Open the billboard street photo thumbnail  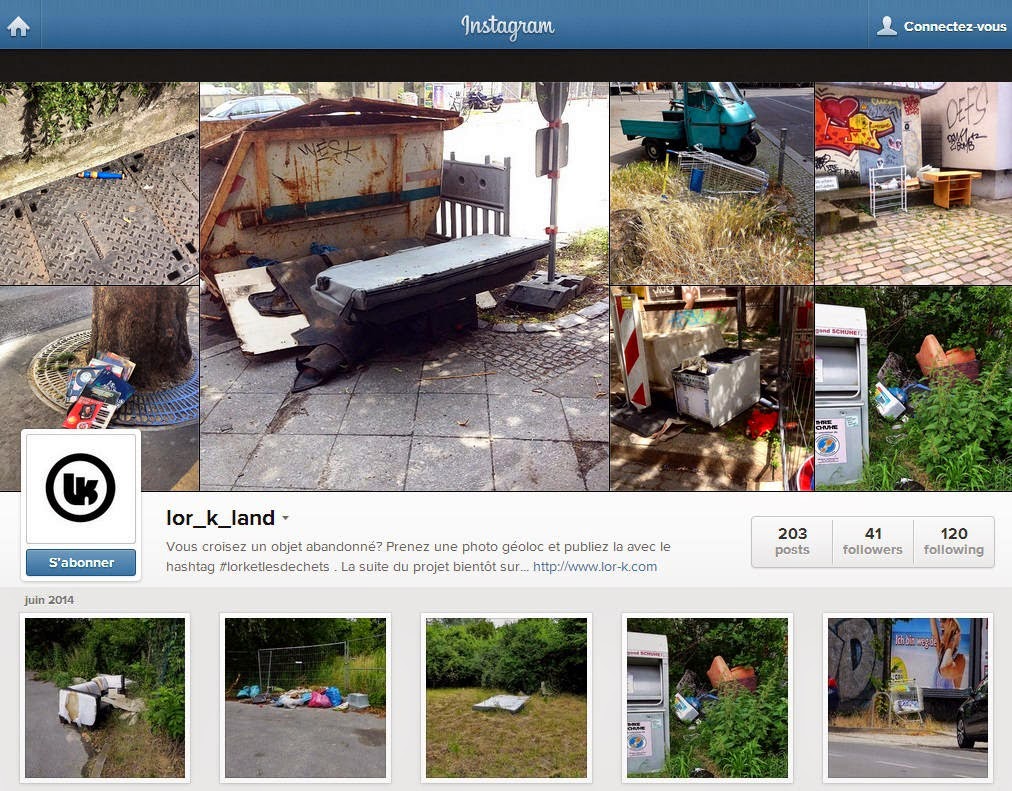(908, 698)
